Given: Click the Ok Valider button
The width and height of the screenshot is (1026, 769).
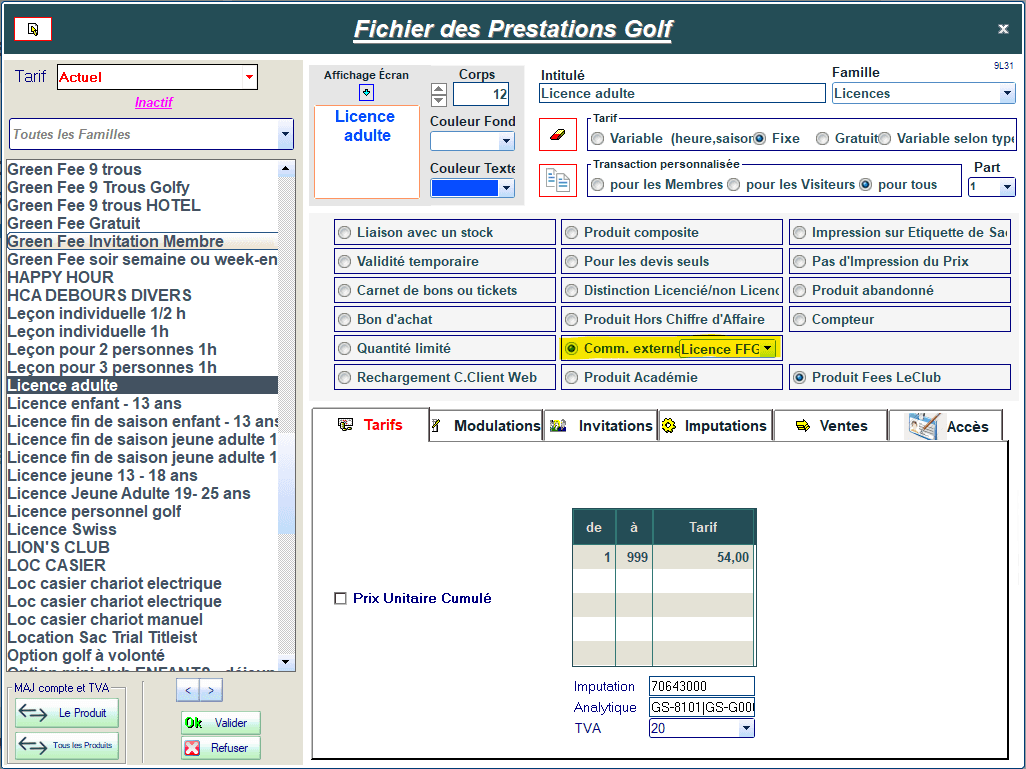Looking at the screenshot, I should coord(221,723).
